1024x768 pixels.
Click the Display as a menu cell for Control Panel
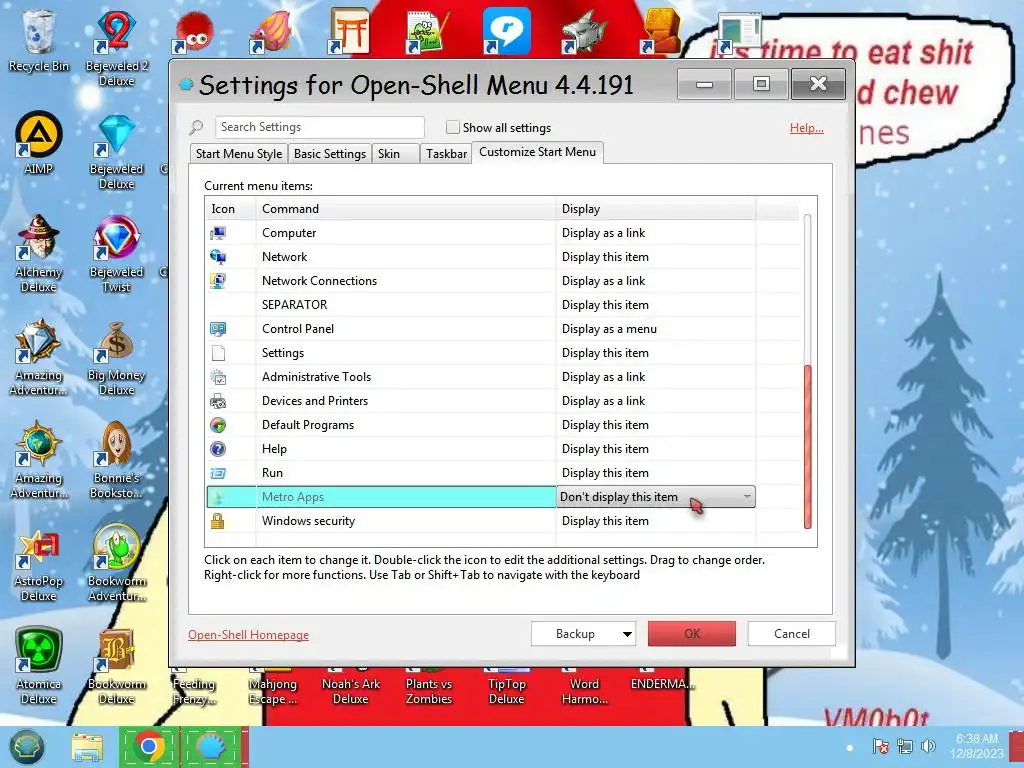pos(656,329)
